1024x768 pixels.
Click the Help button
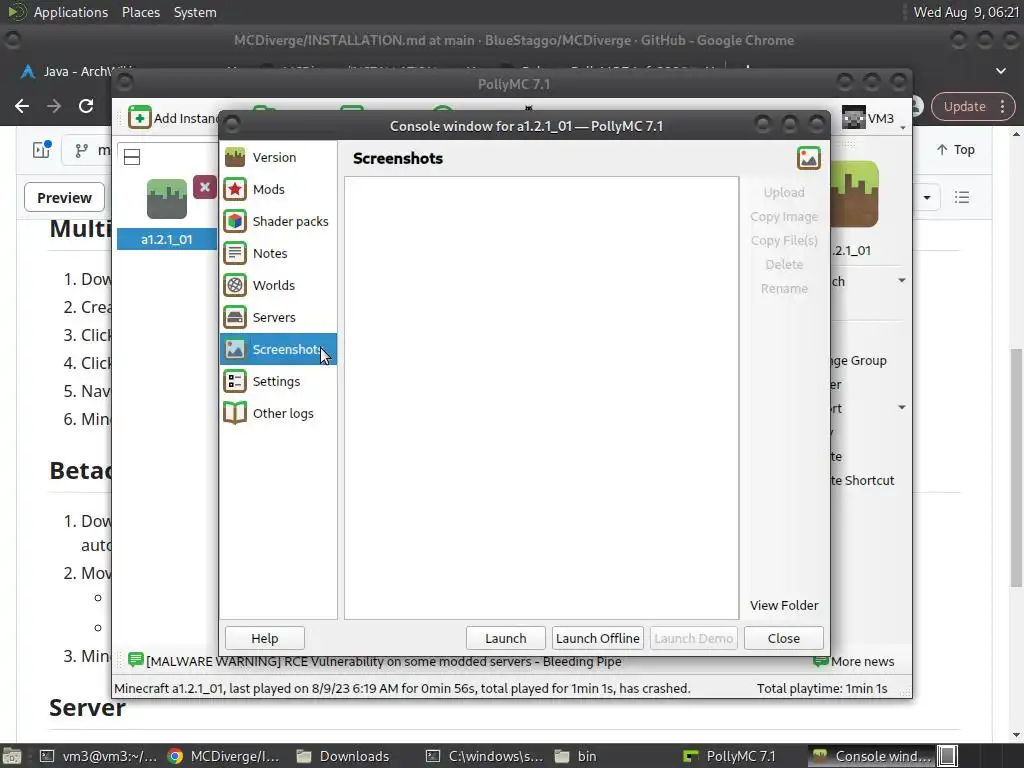[x=264, y=638]
